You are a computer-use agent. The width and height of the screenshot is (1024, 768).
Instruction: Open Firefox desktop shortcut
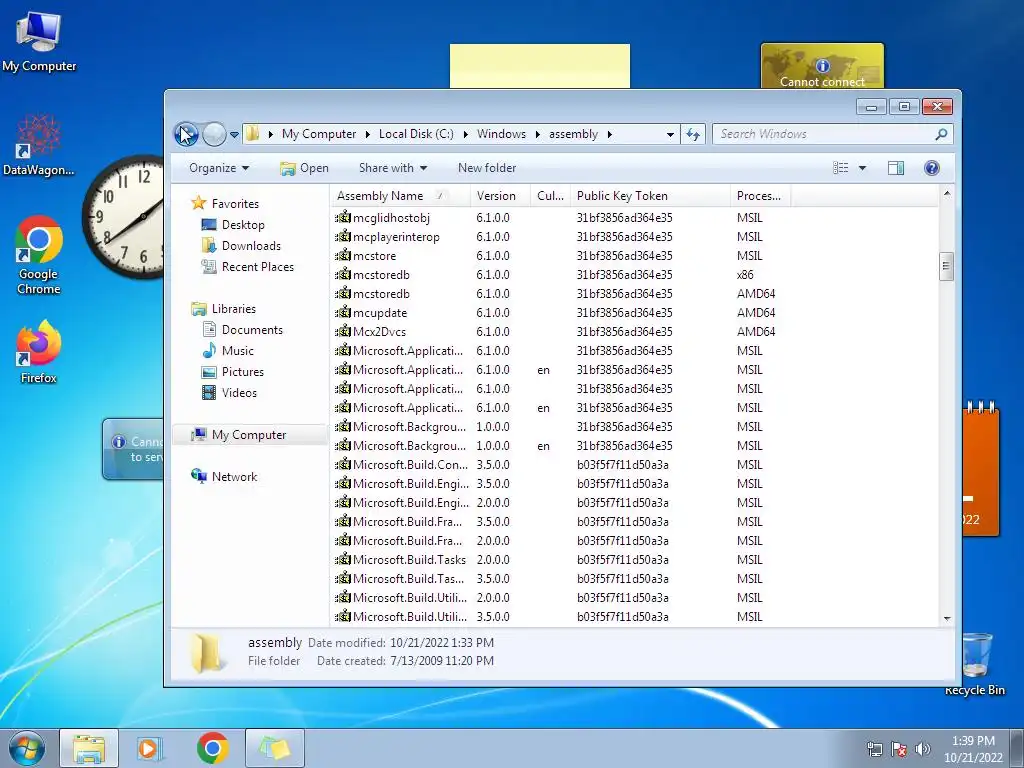(x=39, y=353)
